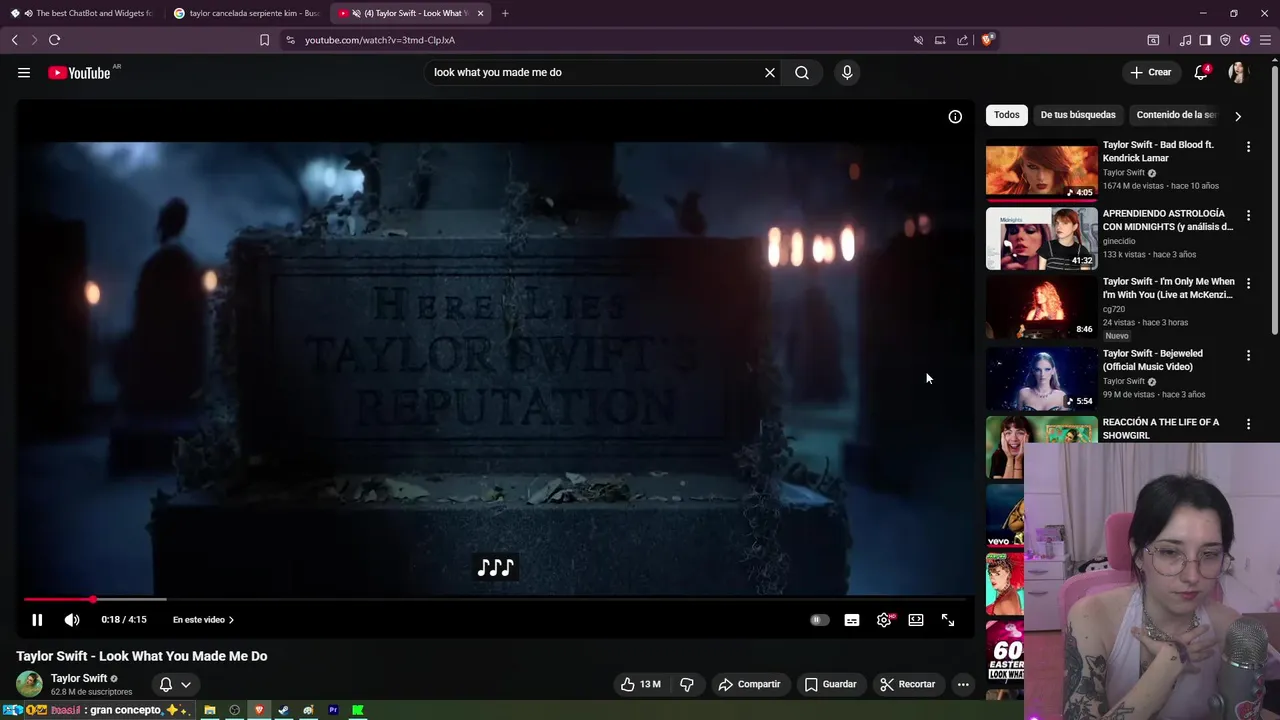Open the subscription notification dropdown
The width and height of the screenshot is (1280, 720).
pyautogui.click(x=175, y=684)
